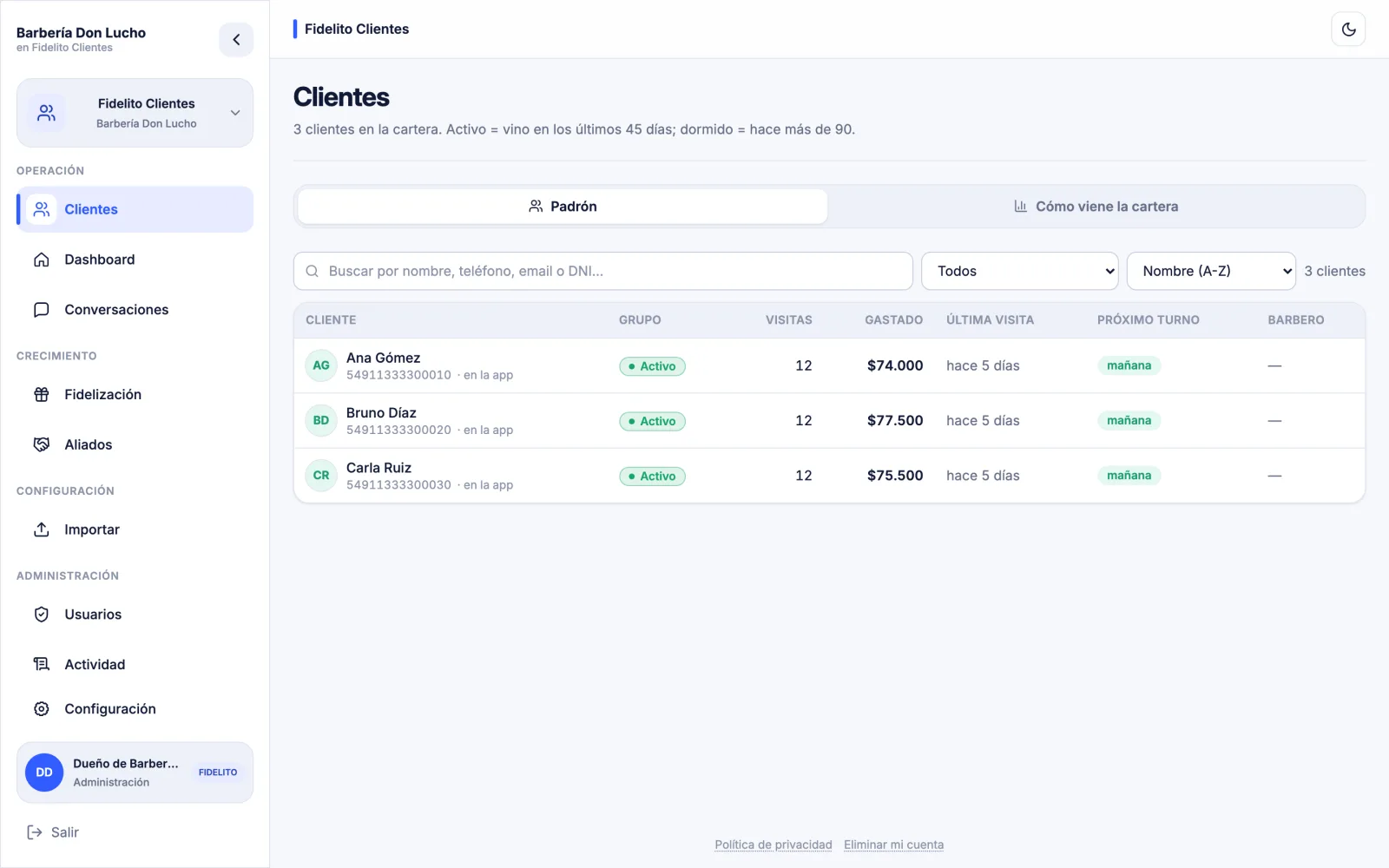Click Ana Gómez's Activo status badge
This screenshot has height=868, width=1389.
tap(652, 366)
